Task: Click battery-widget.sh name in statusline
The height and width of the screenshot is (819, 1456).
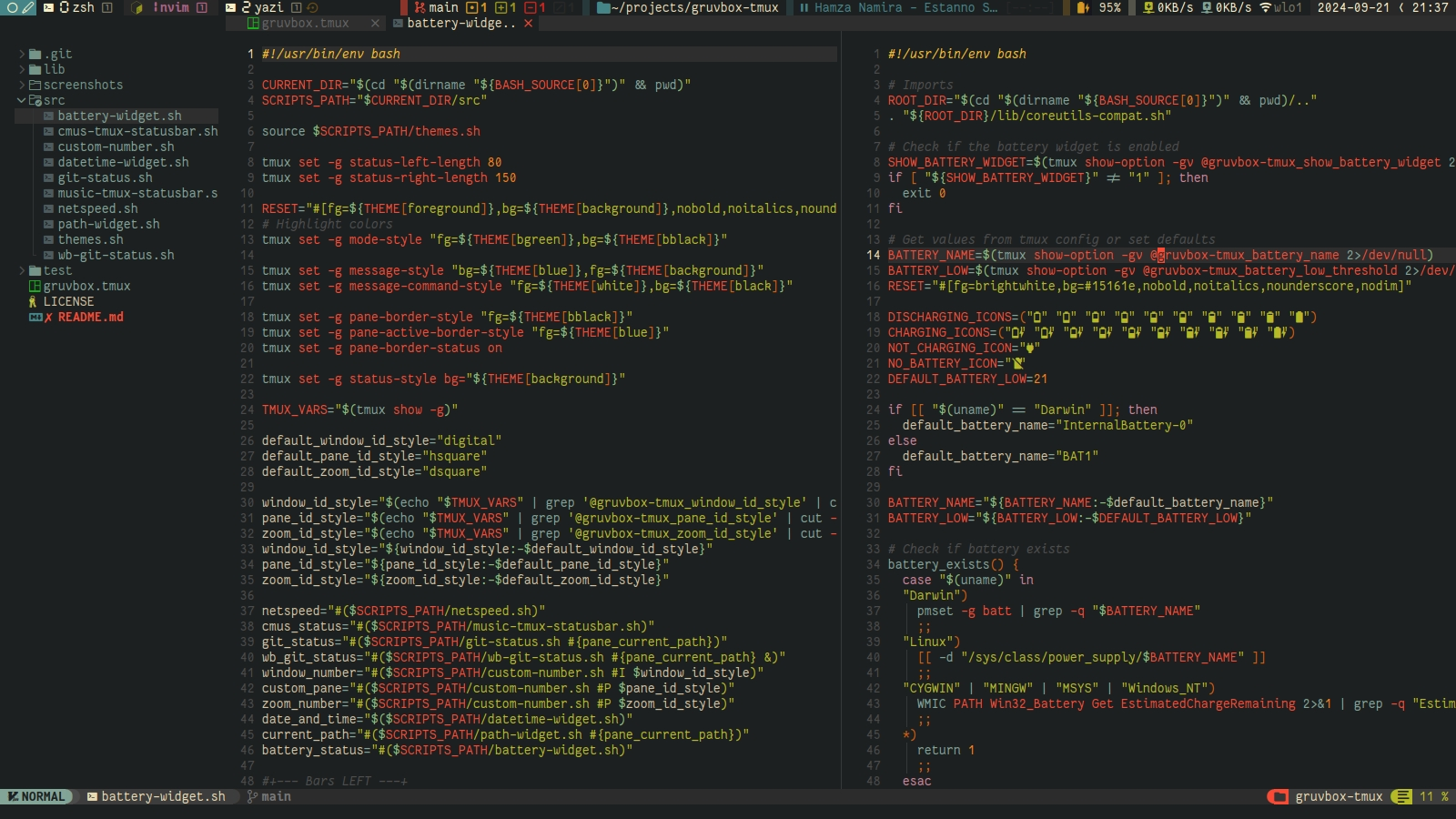Action: click(163, 796)
